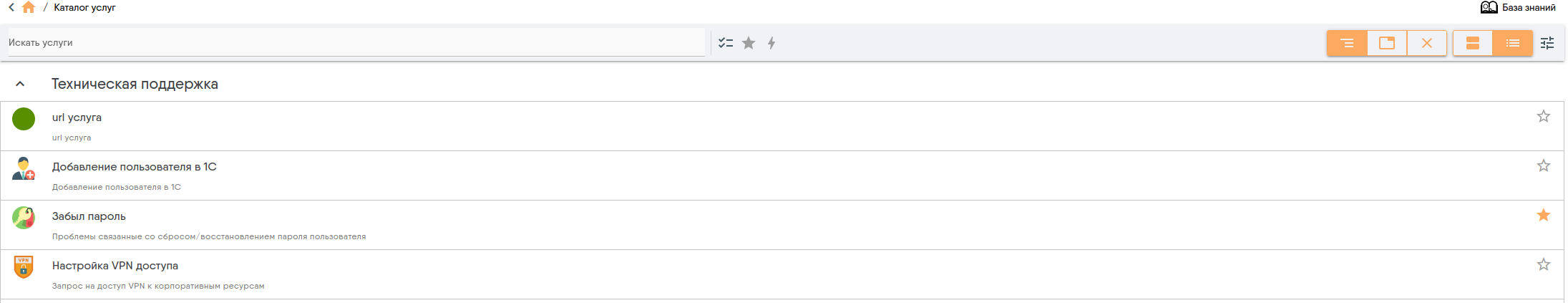
Task: Click the checklist filter icon
Action: 726,43
